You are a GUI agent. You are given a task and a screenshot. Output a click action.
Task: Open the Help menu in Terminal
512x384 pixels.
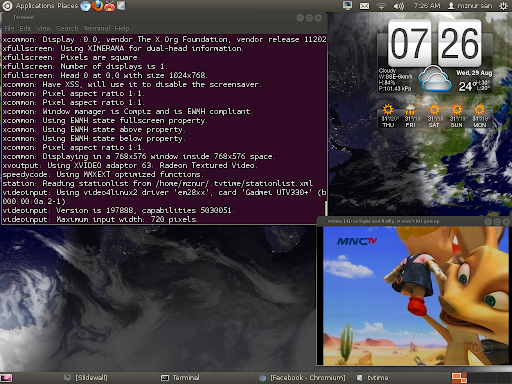[x=122, y=28]
